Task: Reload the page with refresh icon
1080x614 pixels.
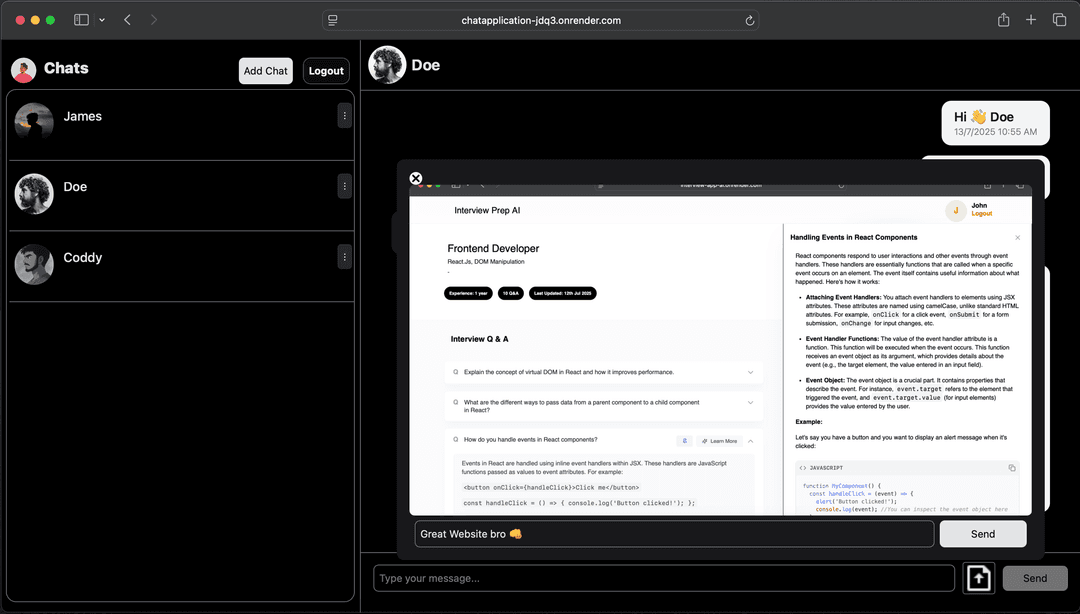Action: pyautogui.click(x=749, y=20)
